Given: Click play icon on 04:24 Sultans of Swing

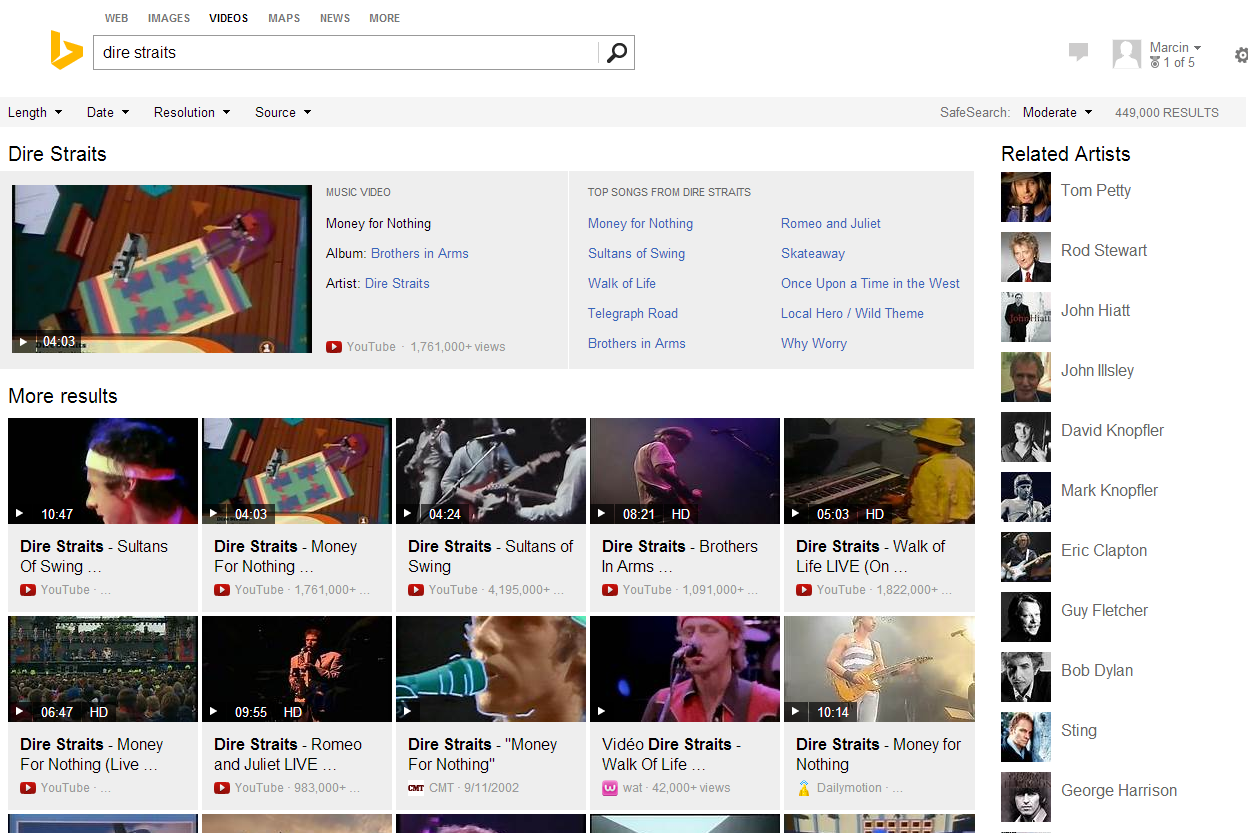Looking at the screenshot, I should [x=407, y=514].
